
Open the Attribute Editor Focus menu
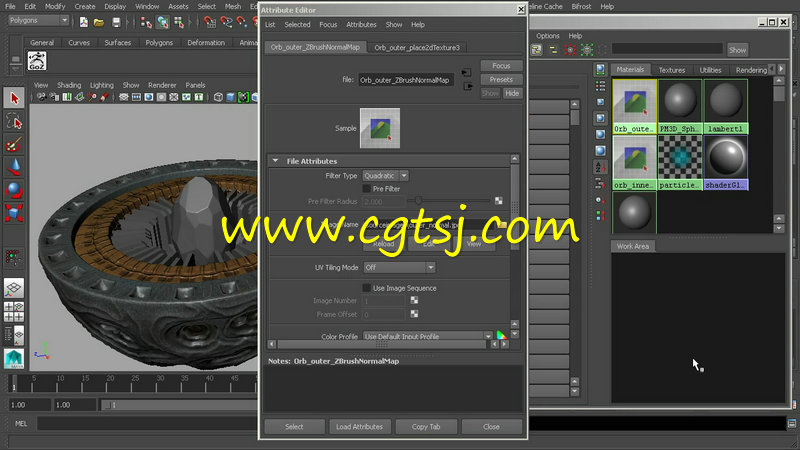(328, 24)
